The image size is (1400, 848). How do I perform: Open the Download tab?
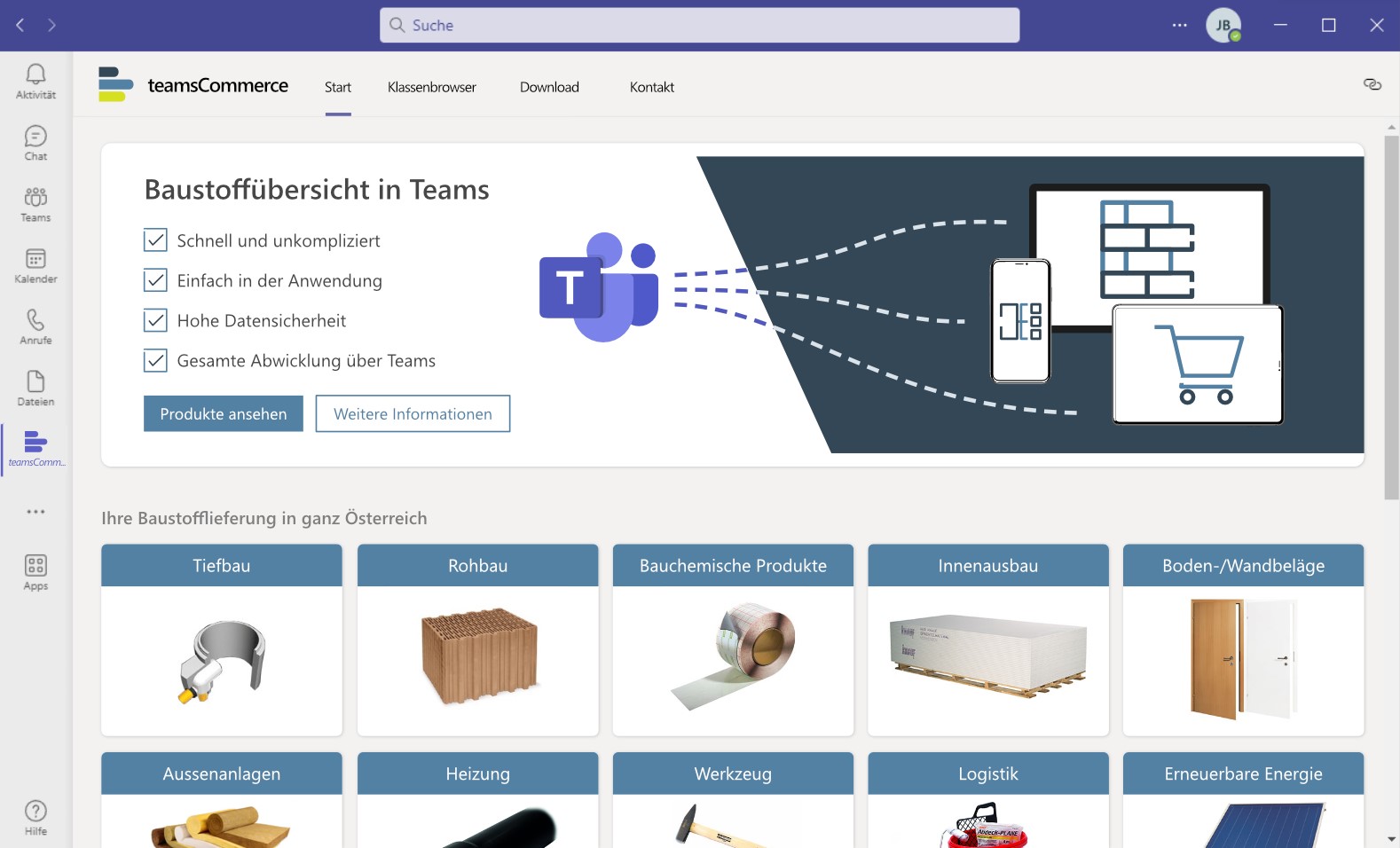click(549, 87)
